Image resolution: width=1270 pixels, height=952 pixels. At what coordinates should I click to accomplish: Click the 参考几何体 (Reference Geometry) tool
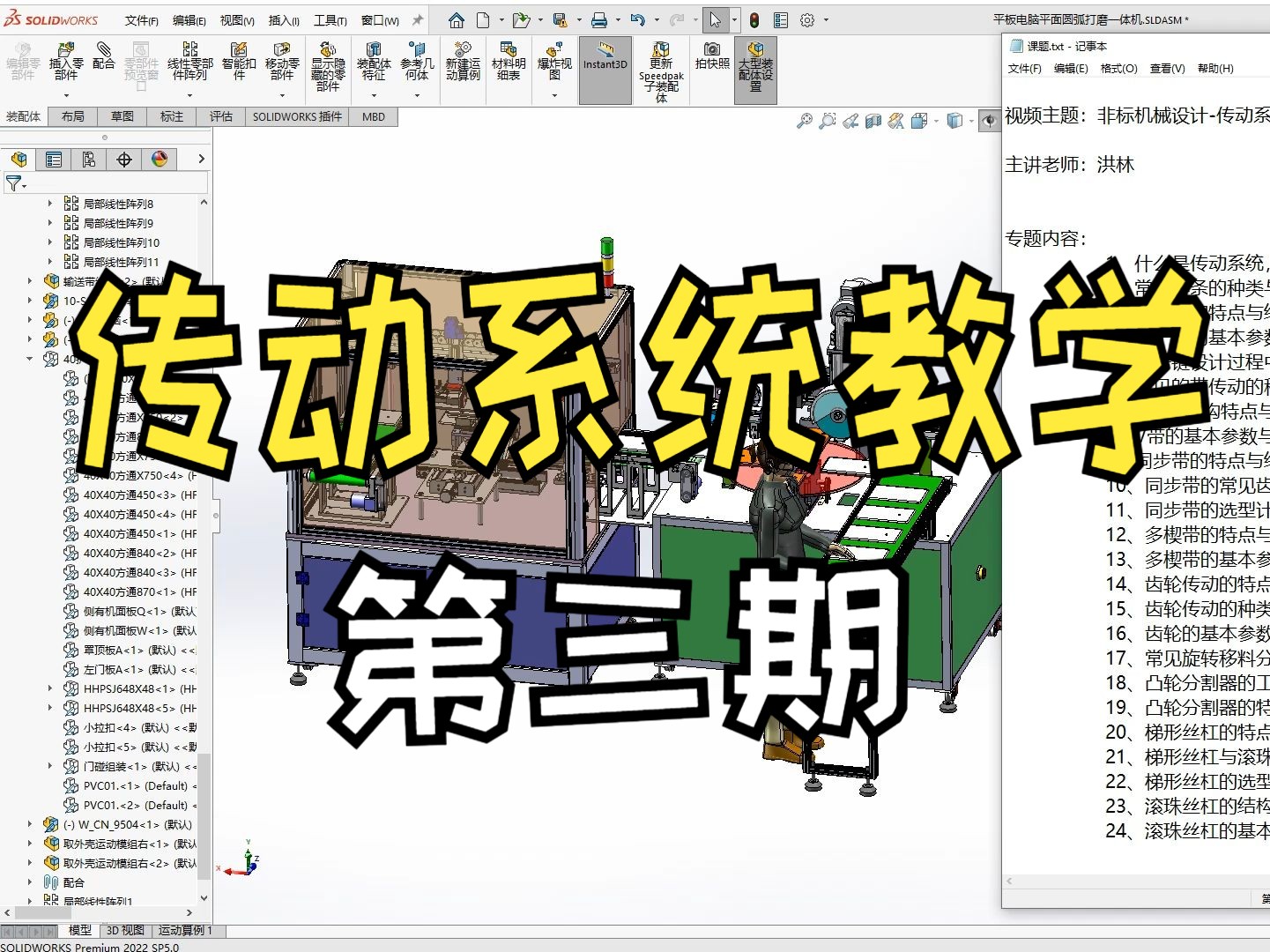point(417,62)
